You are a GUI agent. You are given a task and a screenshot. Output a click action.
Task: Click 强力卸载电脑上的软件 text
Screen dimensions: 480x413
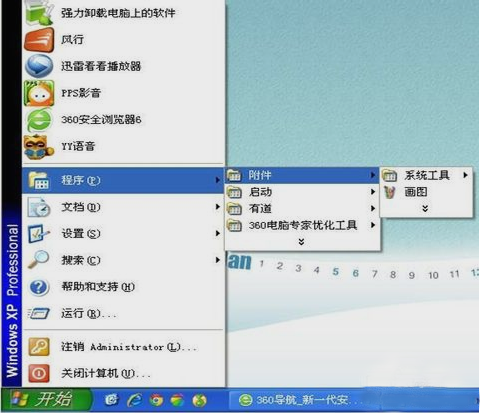point(118,13)
